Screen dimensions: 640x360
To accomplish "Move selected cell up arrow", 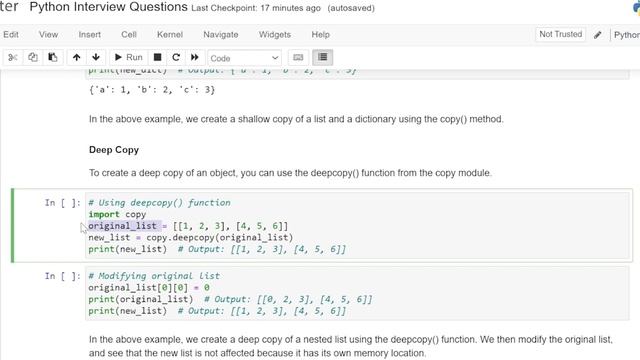I will pos(76,58).
